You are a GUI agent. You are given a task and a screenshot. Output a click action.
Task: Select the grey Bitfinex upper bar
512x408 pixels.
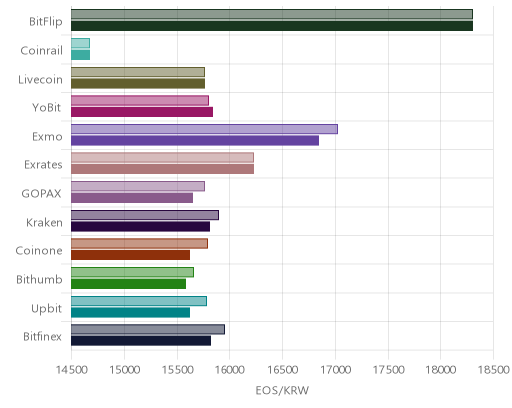coord(148,329)
